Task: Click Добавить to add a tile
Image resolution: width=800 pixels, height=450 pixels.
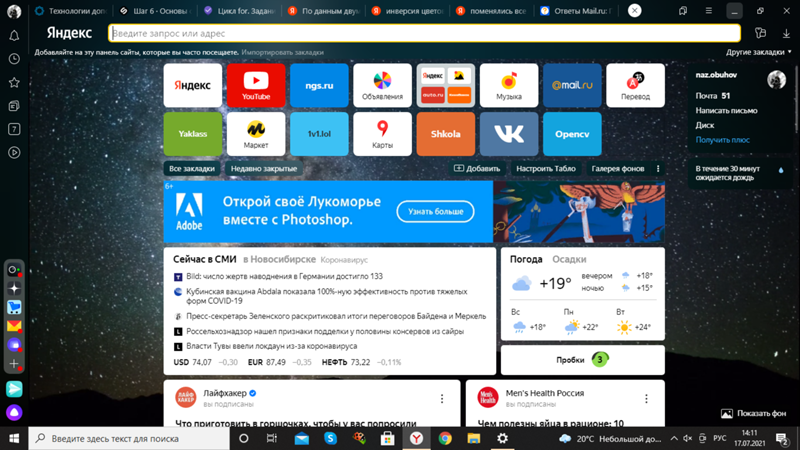Action: coord(477,168)
